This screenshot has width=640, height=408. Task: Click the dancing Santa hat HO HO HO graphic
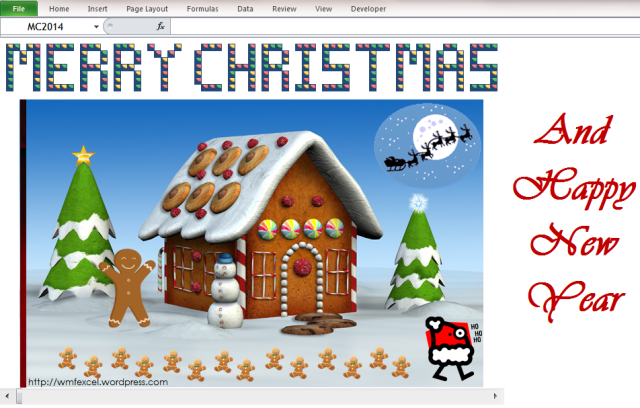453,349
